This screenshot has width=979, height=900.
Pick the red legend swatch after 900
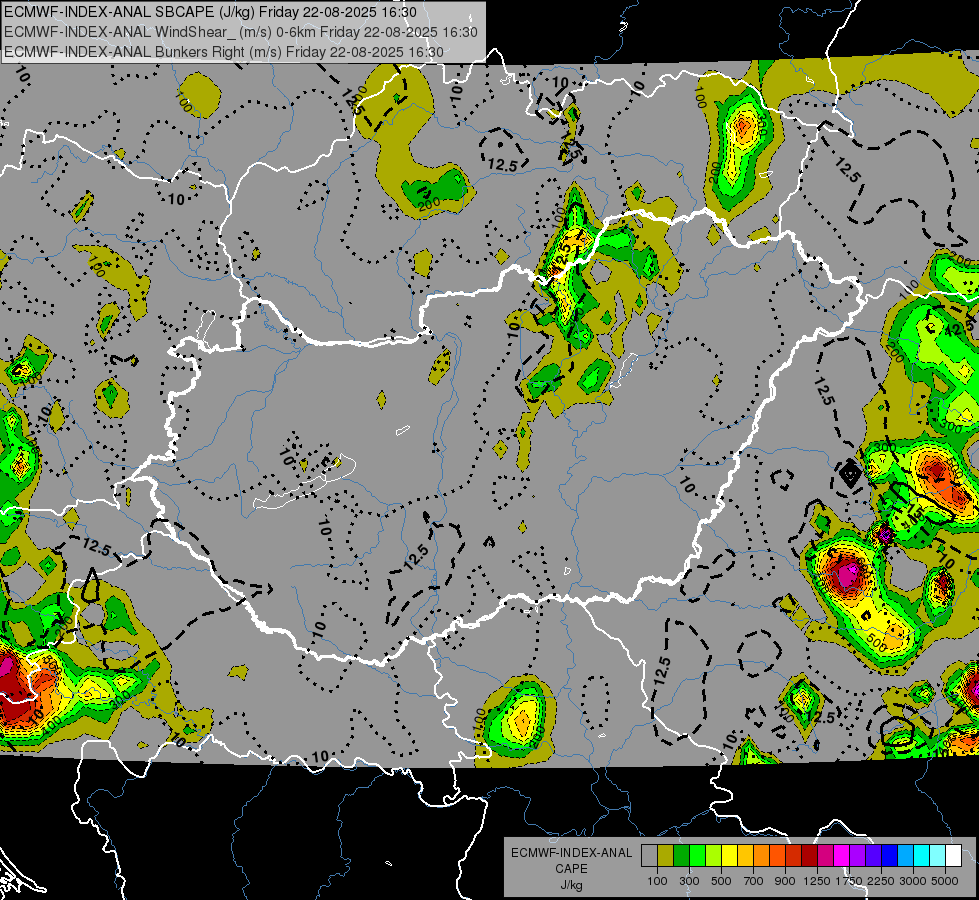pyautogui.click(x=794, y=856)
